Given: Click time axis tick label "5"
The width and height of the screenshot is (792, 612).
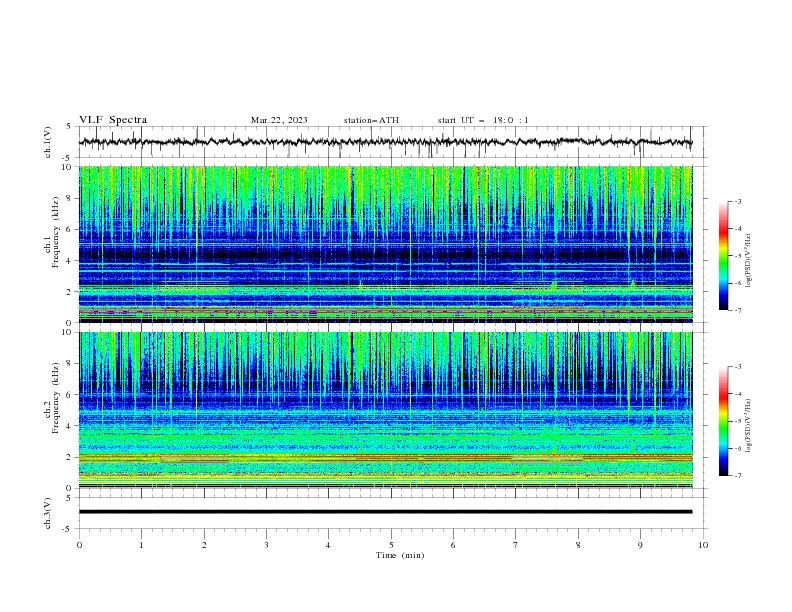Looking at the screenshot, I should 391,545.
